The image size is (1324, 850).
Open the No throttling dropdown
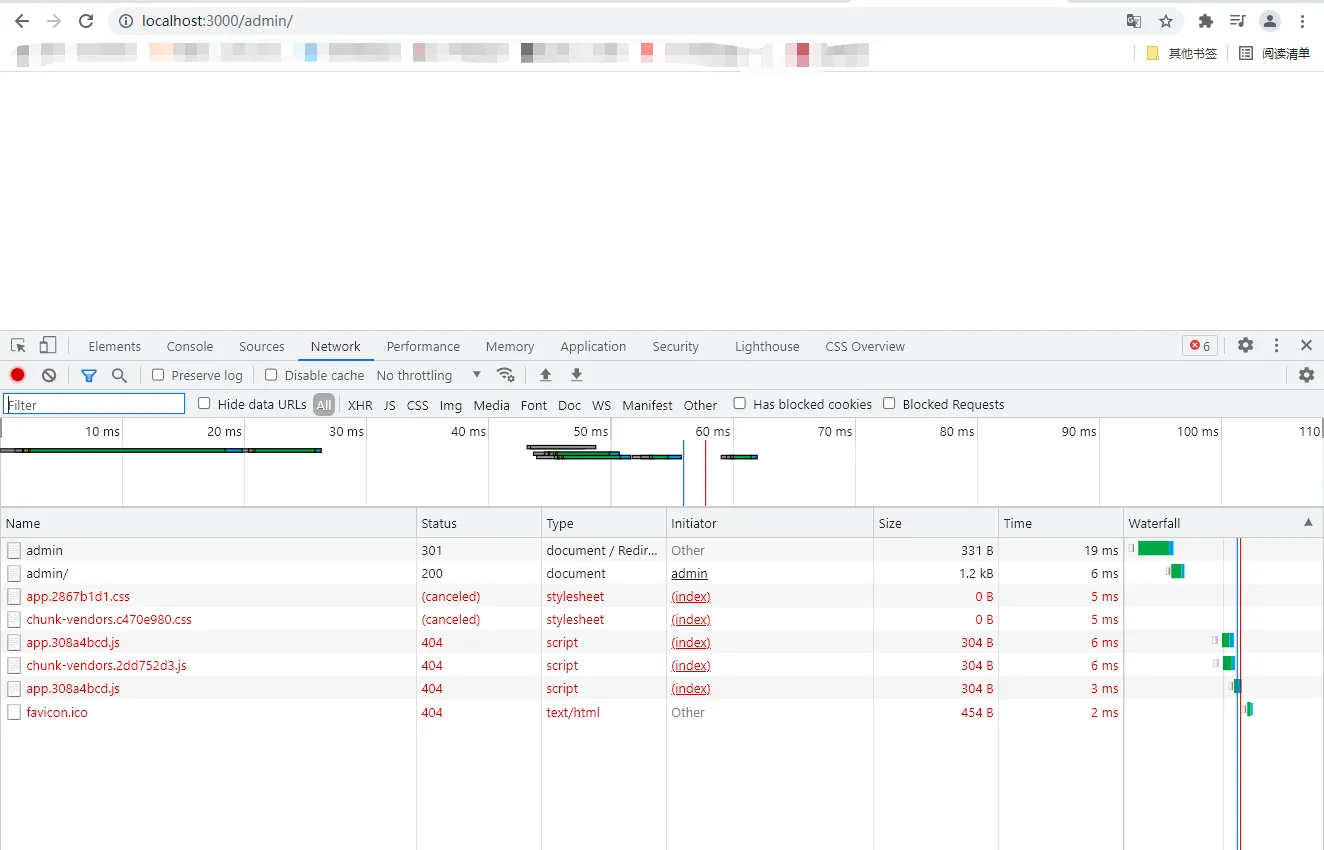(x=429, y=375)
